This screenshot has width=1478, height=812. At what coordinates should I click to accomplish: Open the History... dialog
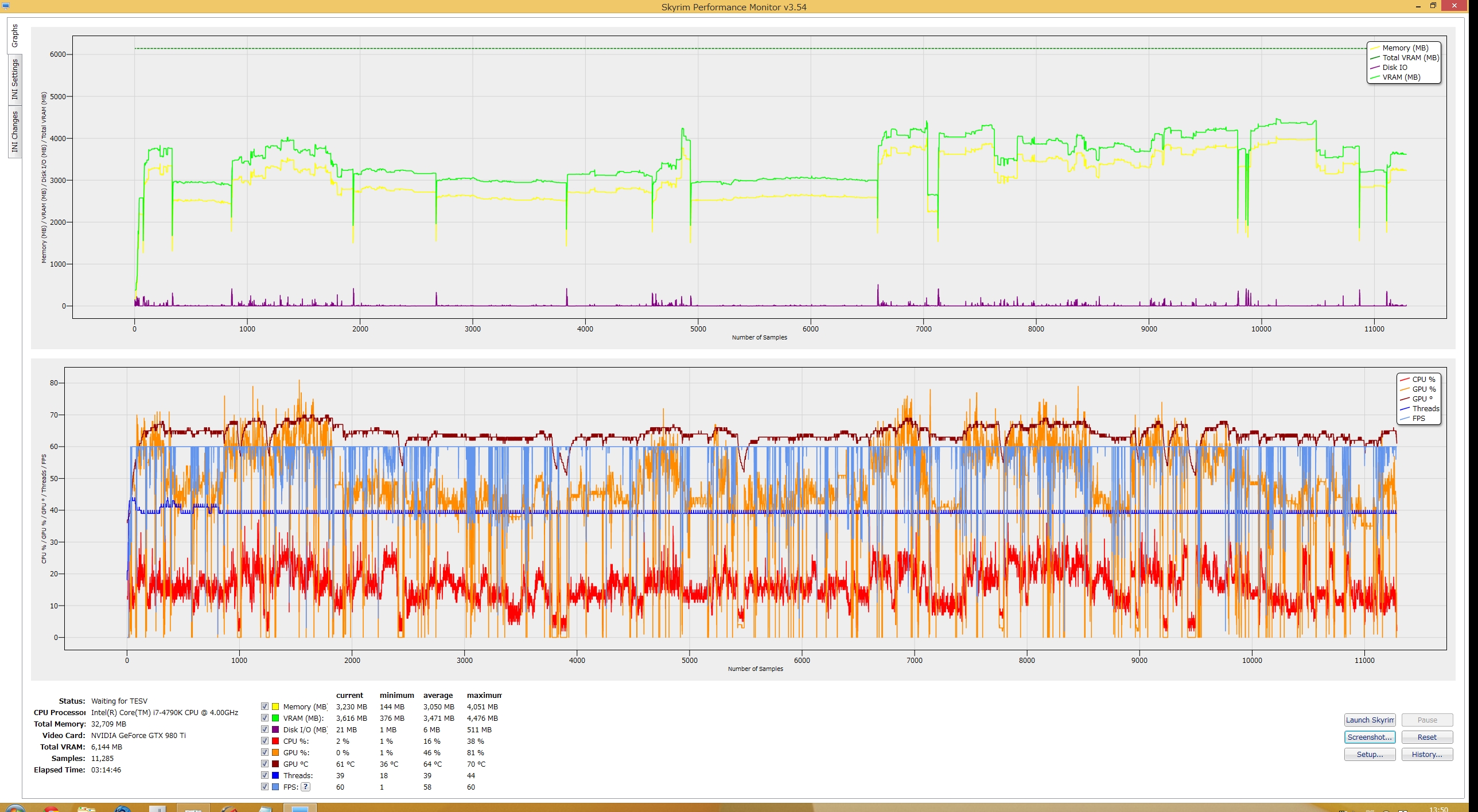1427,755
